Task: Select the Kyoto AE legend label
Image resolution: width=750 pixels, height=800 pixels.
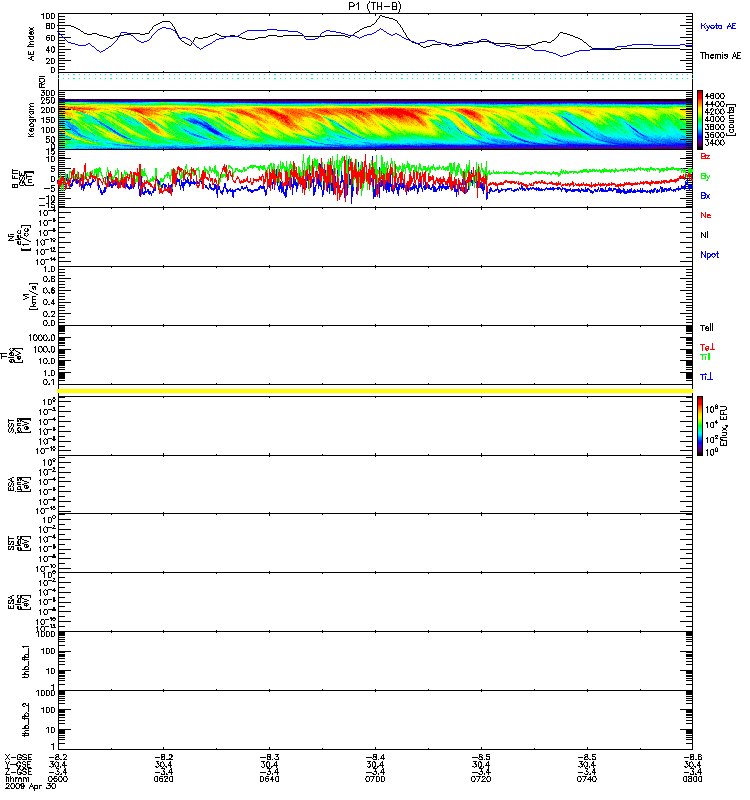Action: pyautogui.click(x=718, y=26)
